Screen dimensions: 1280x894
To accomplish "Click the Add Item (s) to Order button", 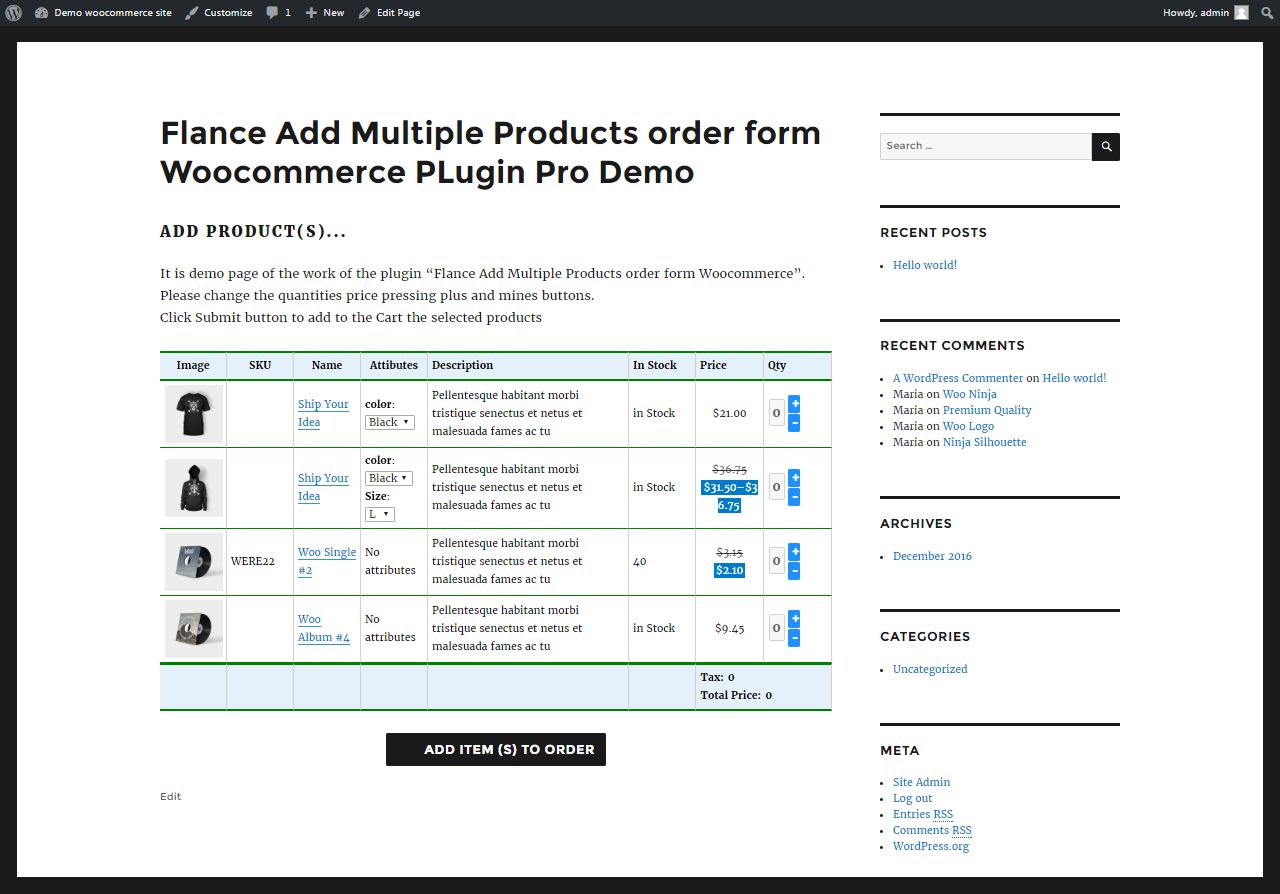I will pos(496,749).
